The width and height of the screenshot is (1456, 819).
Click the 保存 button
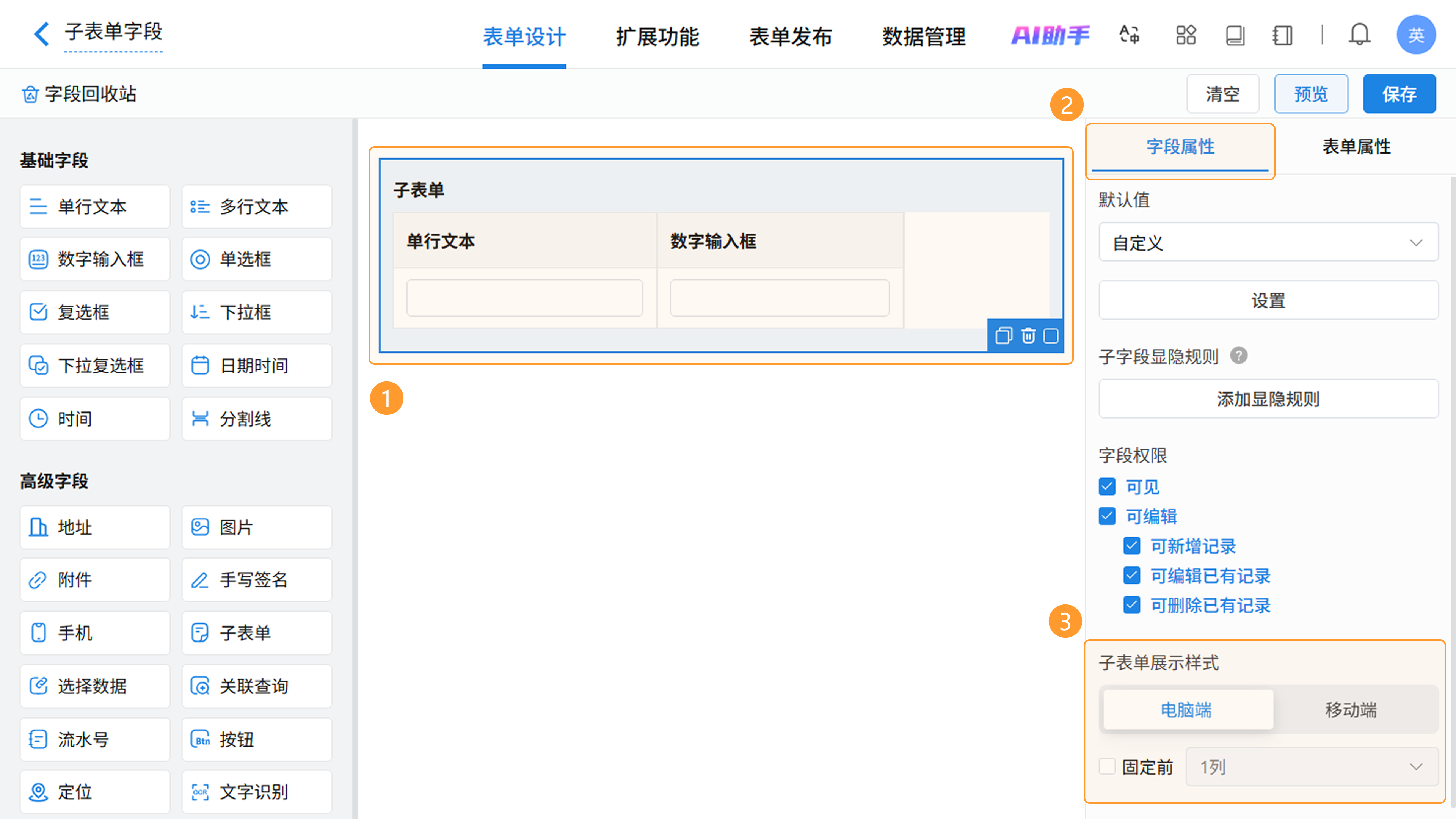click(x=1399, y=94)
